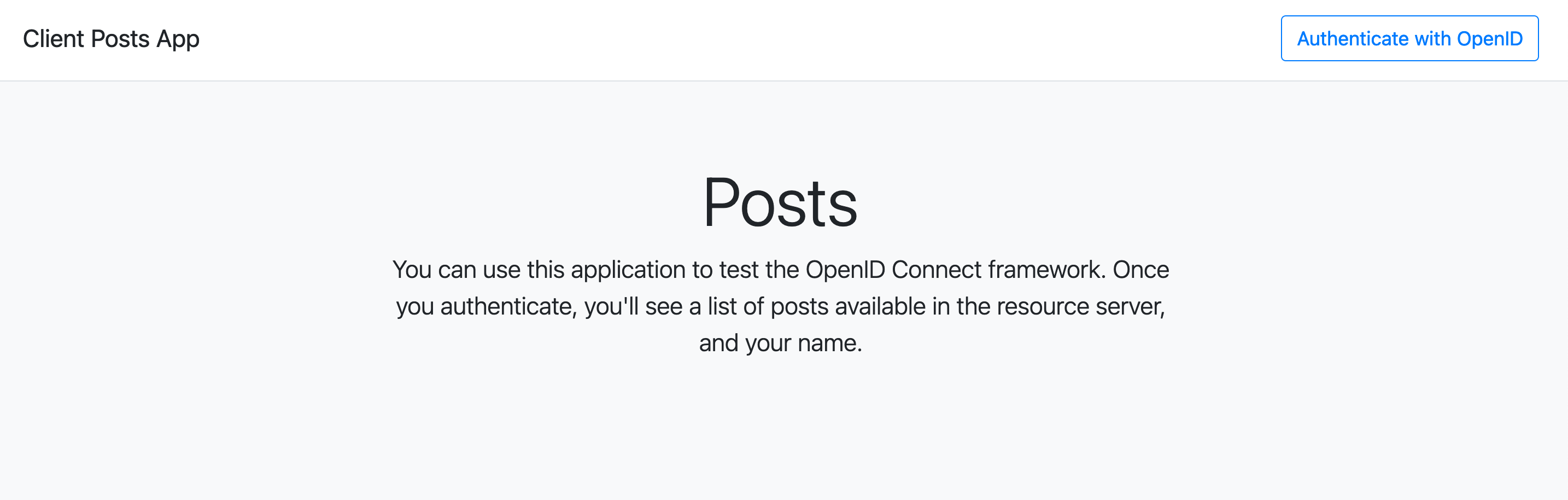Click the word "Client" in the navbar brand
This screenshot has height=500, width=1568.
coord(53,39)
